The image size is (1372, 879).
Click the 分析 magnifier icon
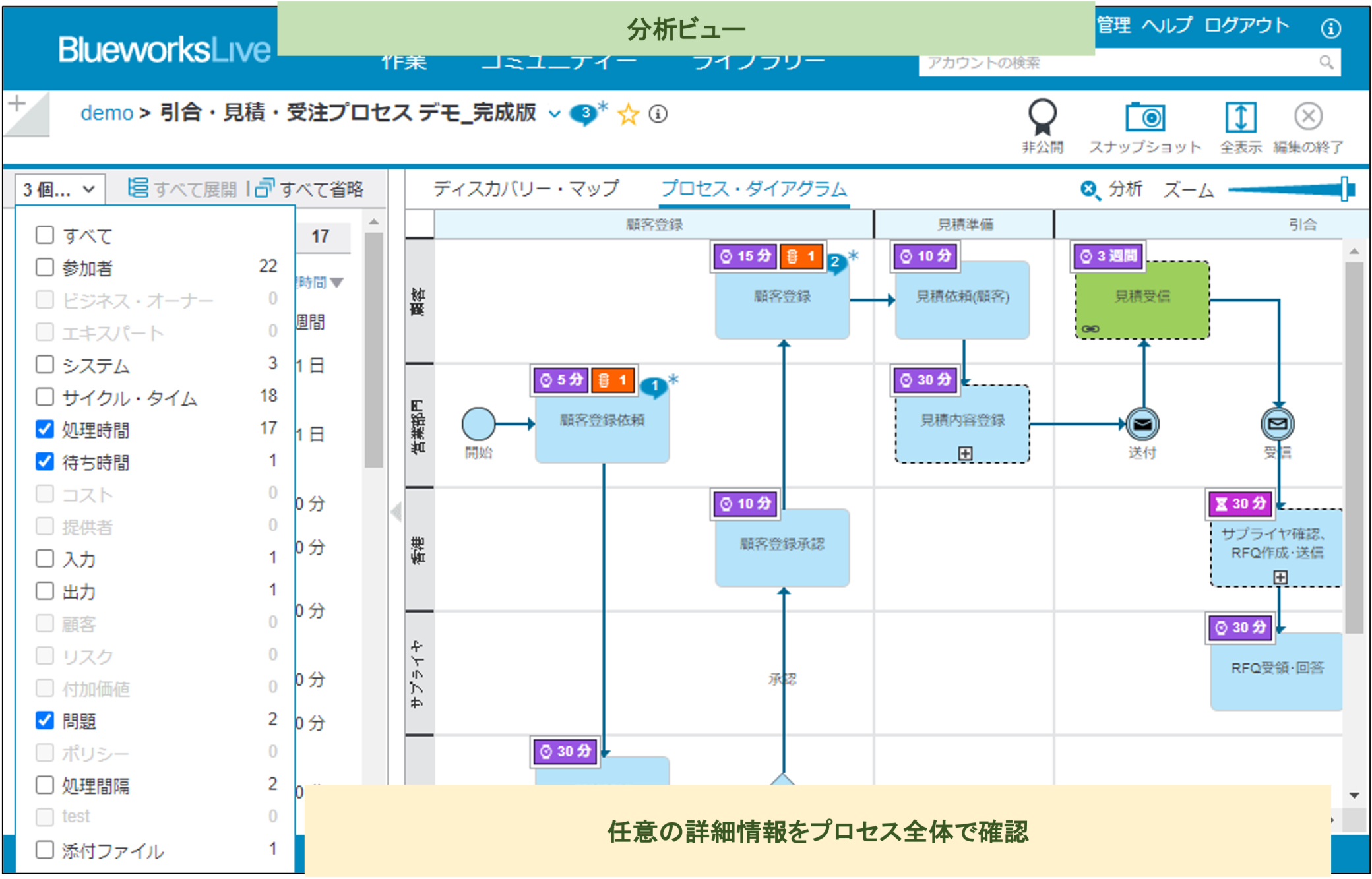click(1090, 190)
